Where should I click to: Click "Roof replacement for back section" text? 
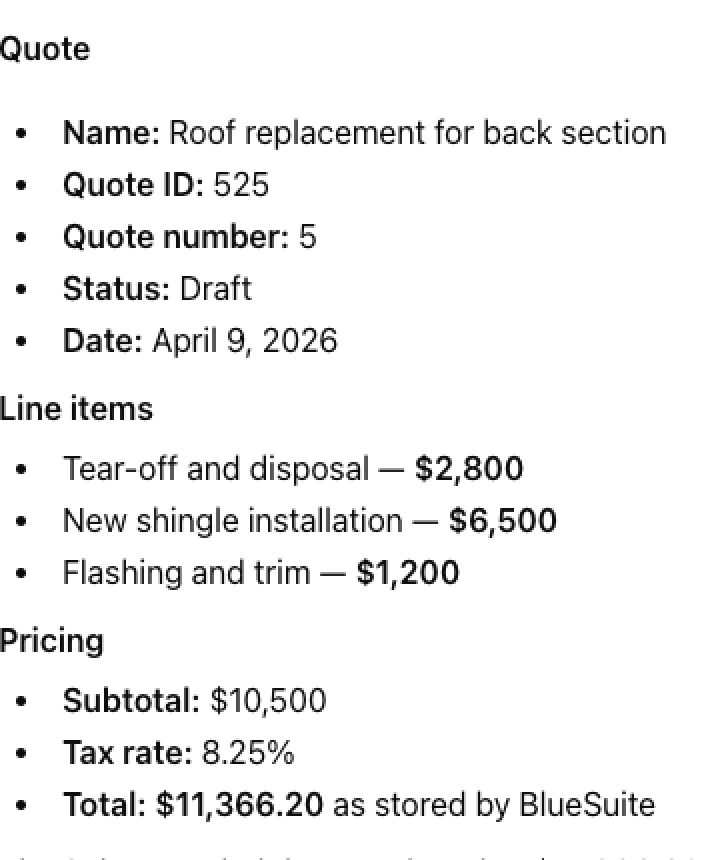coord(417,133)
